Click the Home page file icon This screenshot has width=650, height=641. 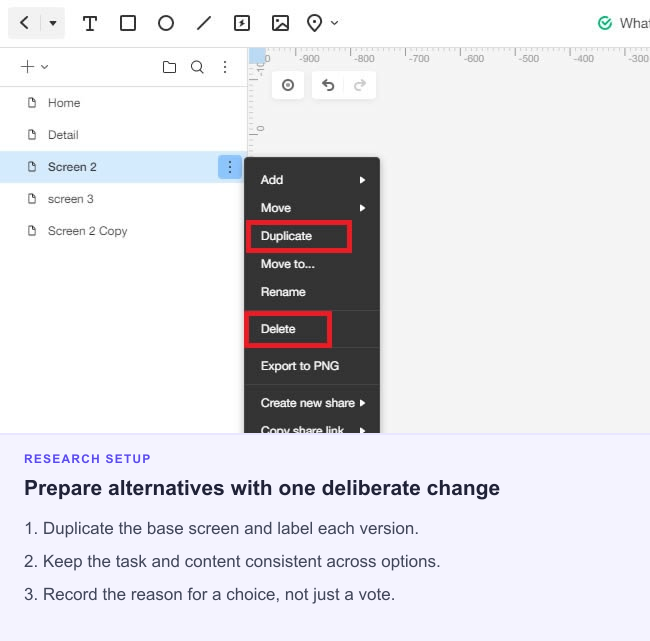tap(32, 103)
